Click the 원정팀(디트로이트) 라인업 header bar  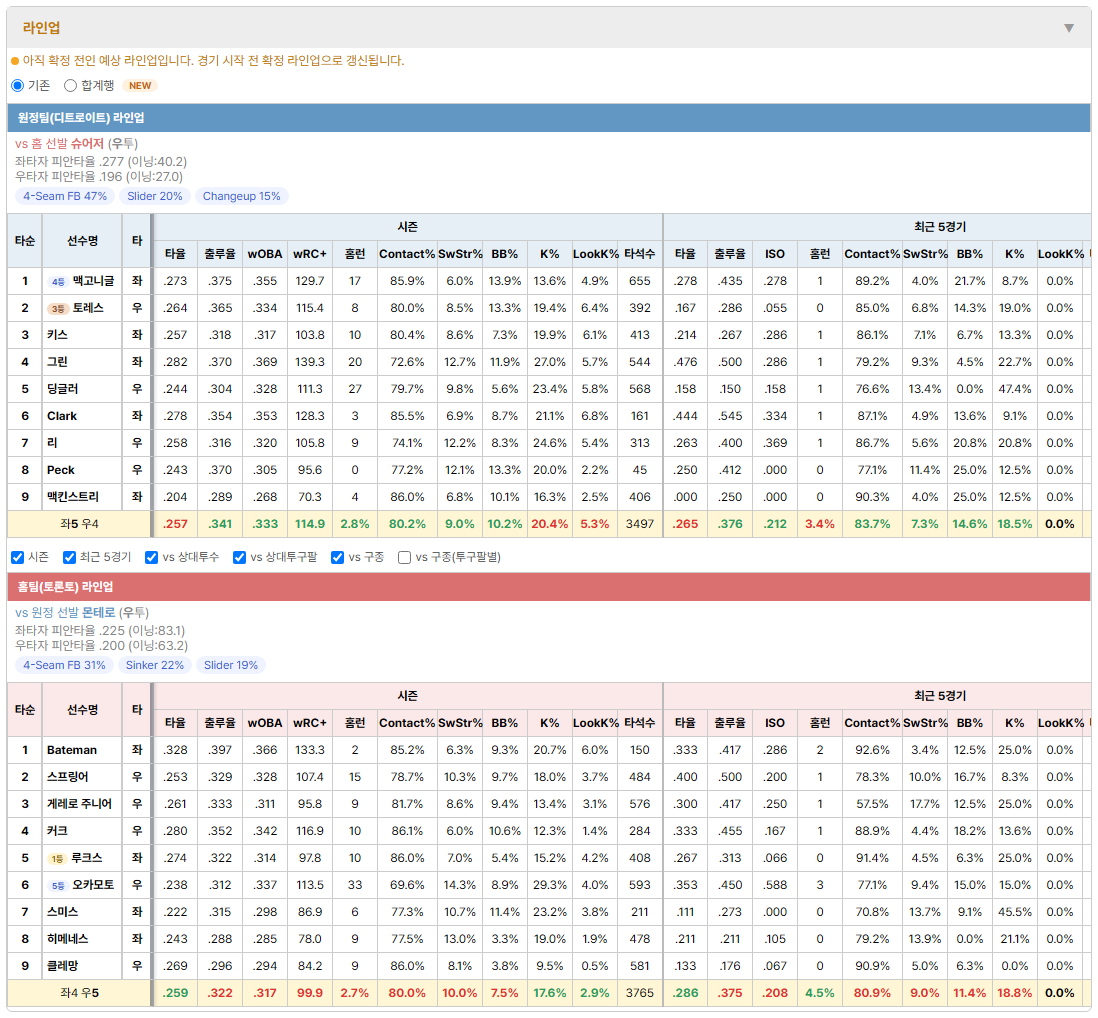[549, 118]
